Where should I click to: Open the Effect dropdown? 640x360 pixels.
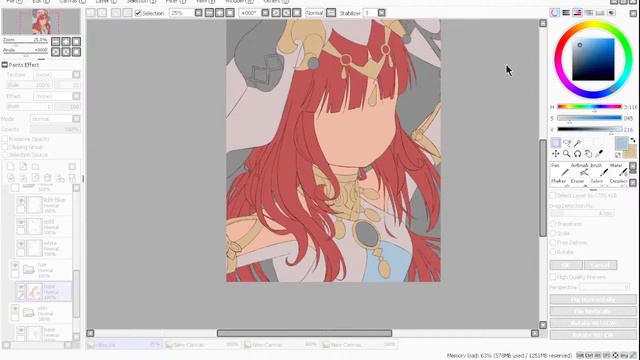76,96
